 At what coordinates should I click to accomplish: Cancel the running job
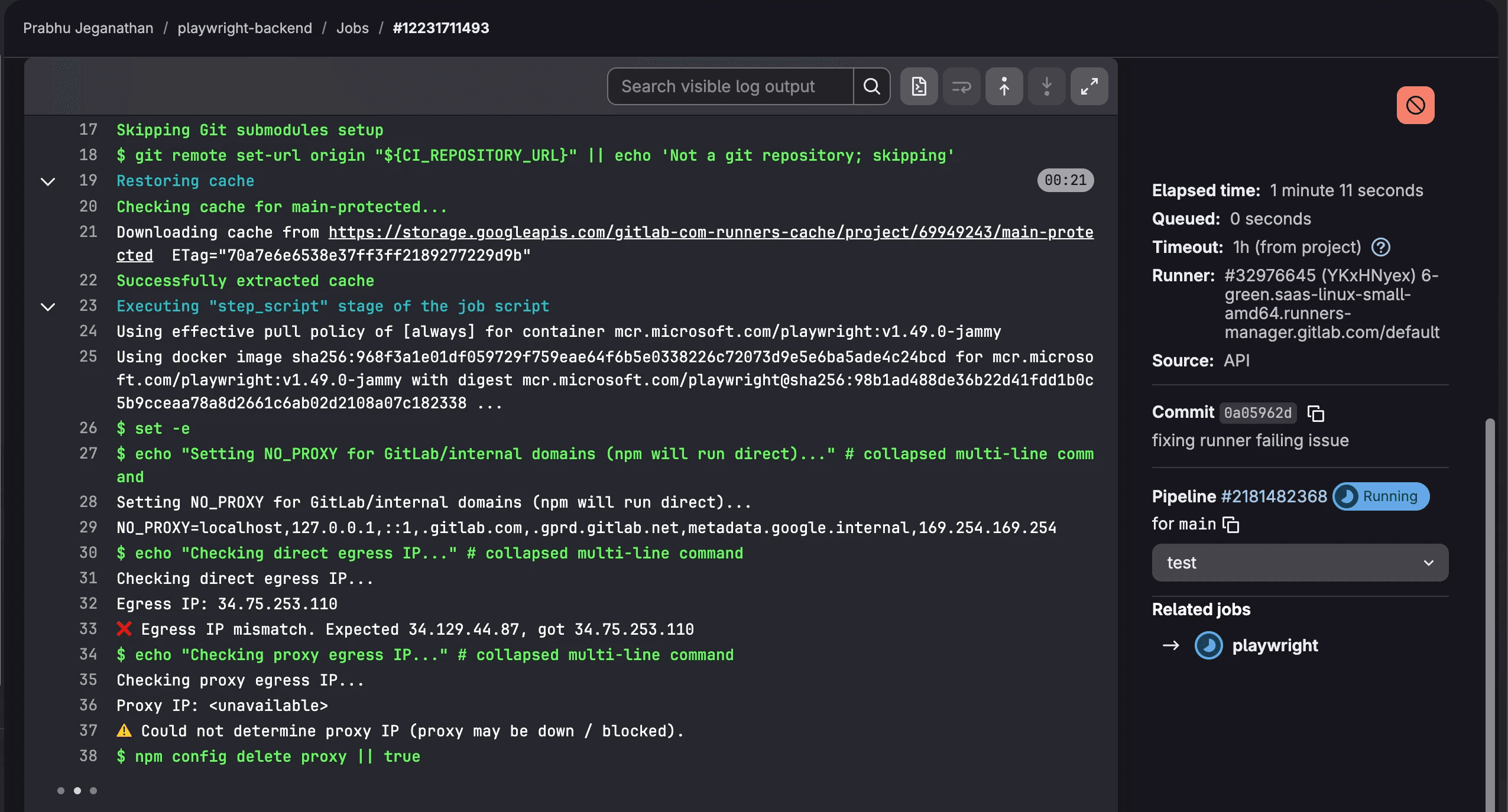[1415, 105]
